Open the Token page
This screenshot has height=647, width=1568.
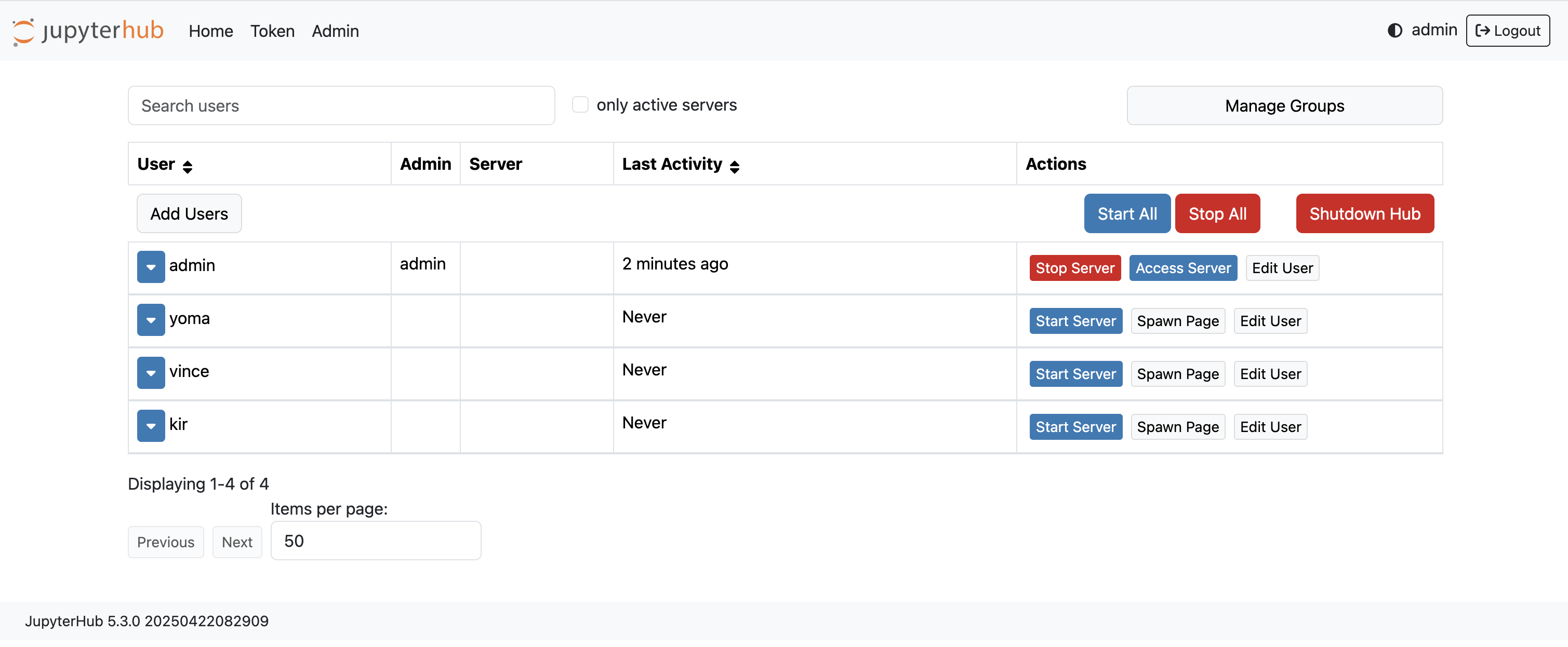(x=272, y=31)
